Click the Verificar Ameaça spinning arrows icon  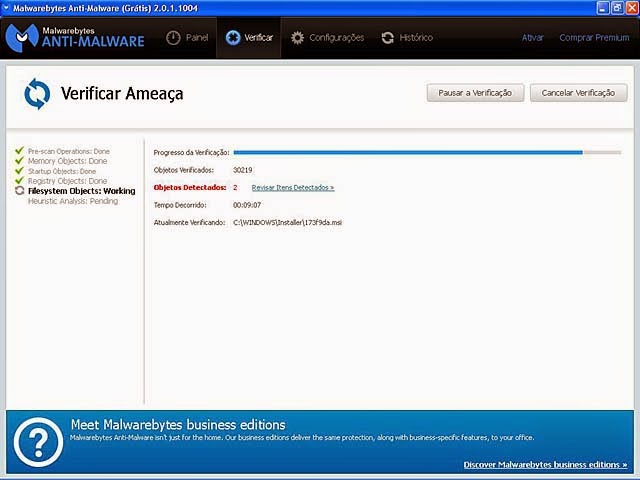click(37, 94)
